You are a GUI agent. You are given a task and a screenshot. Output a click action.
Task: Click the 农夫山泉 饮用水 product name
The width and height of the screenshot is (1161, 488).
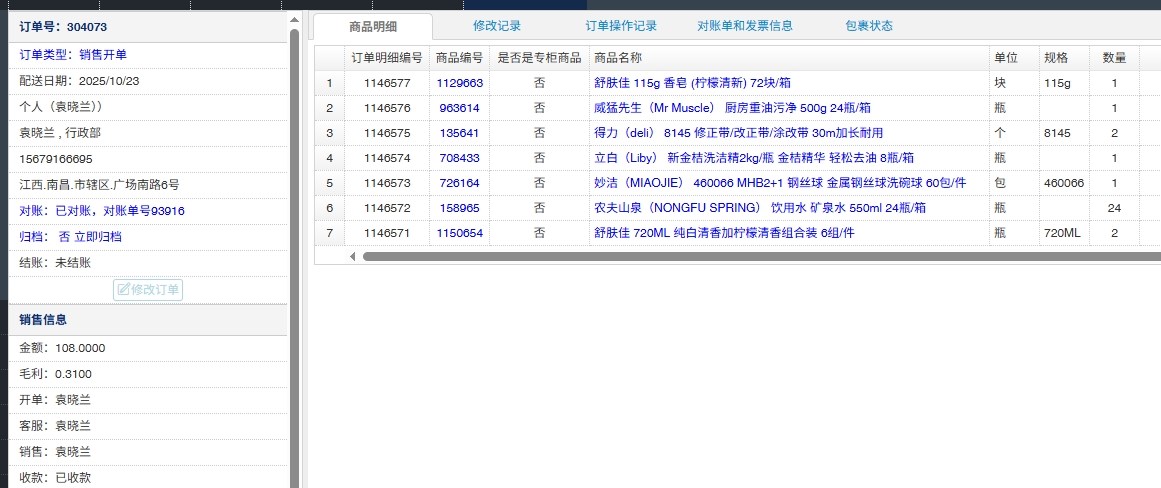coord(759,208)
